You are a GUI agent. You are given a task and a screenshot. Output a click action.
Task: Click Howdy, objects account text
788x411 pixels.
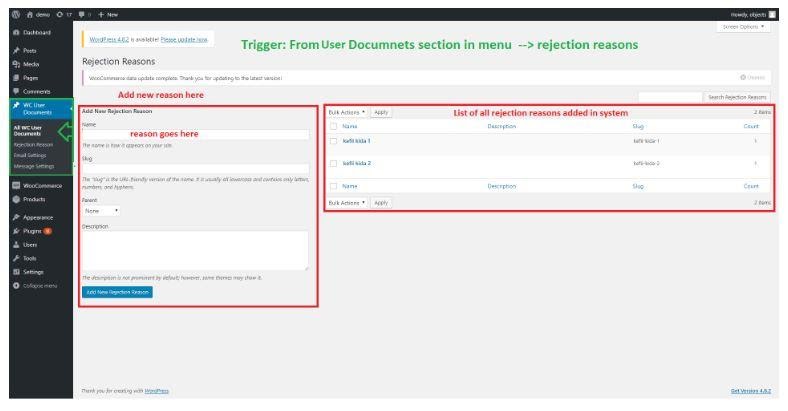(x=748, y=15)
